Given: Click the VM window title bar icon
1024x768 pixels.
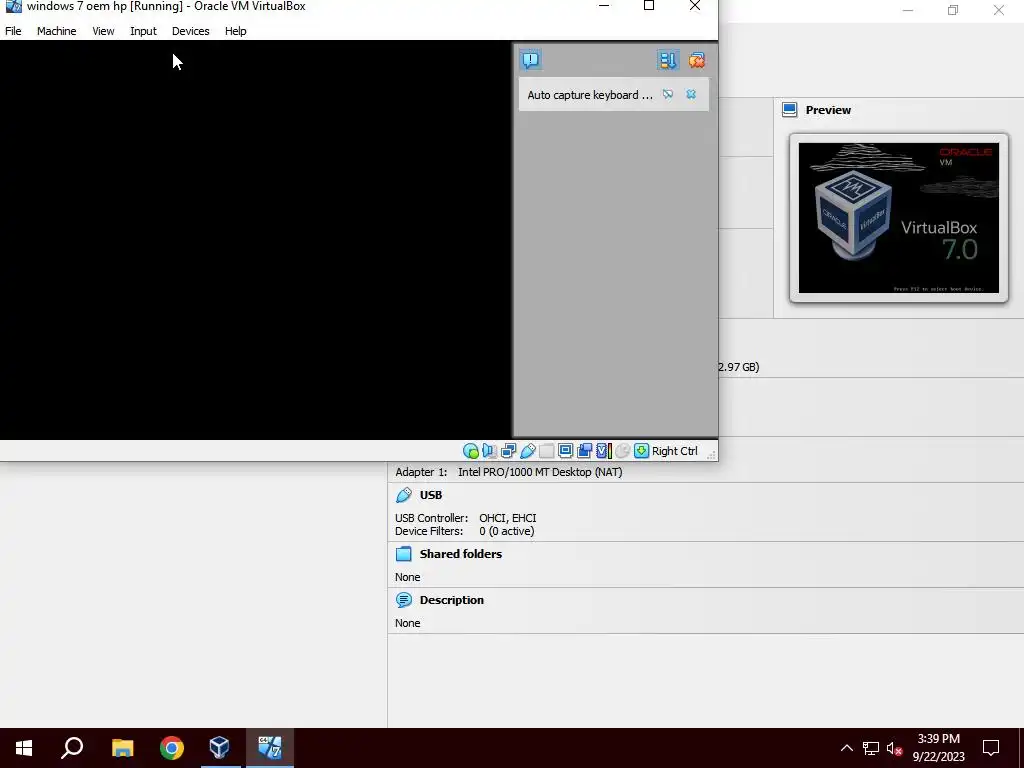Looking at the screenshot, I should click(13, 7).
